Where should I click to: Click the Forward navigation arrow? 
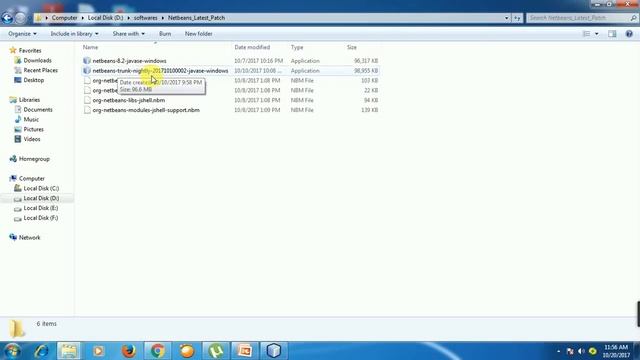[x=20, y=18]
